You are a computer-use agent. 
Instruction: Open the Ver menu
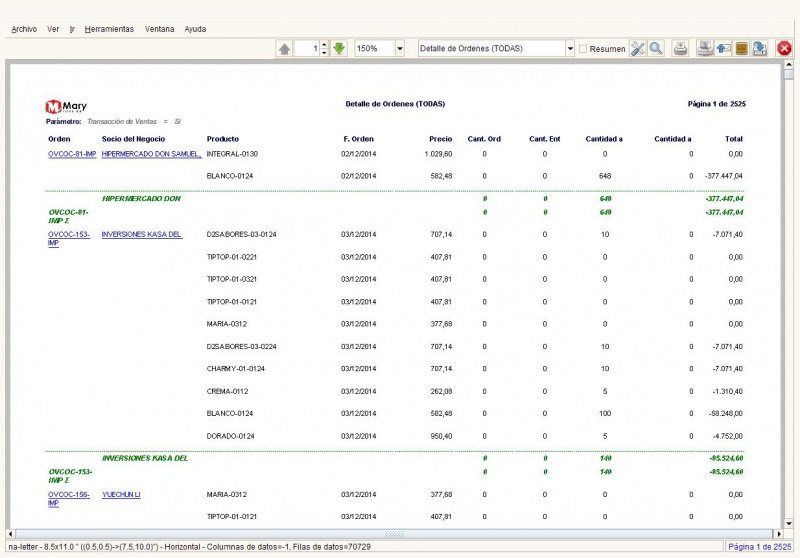pos(53,29)
